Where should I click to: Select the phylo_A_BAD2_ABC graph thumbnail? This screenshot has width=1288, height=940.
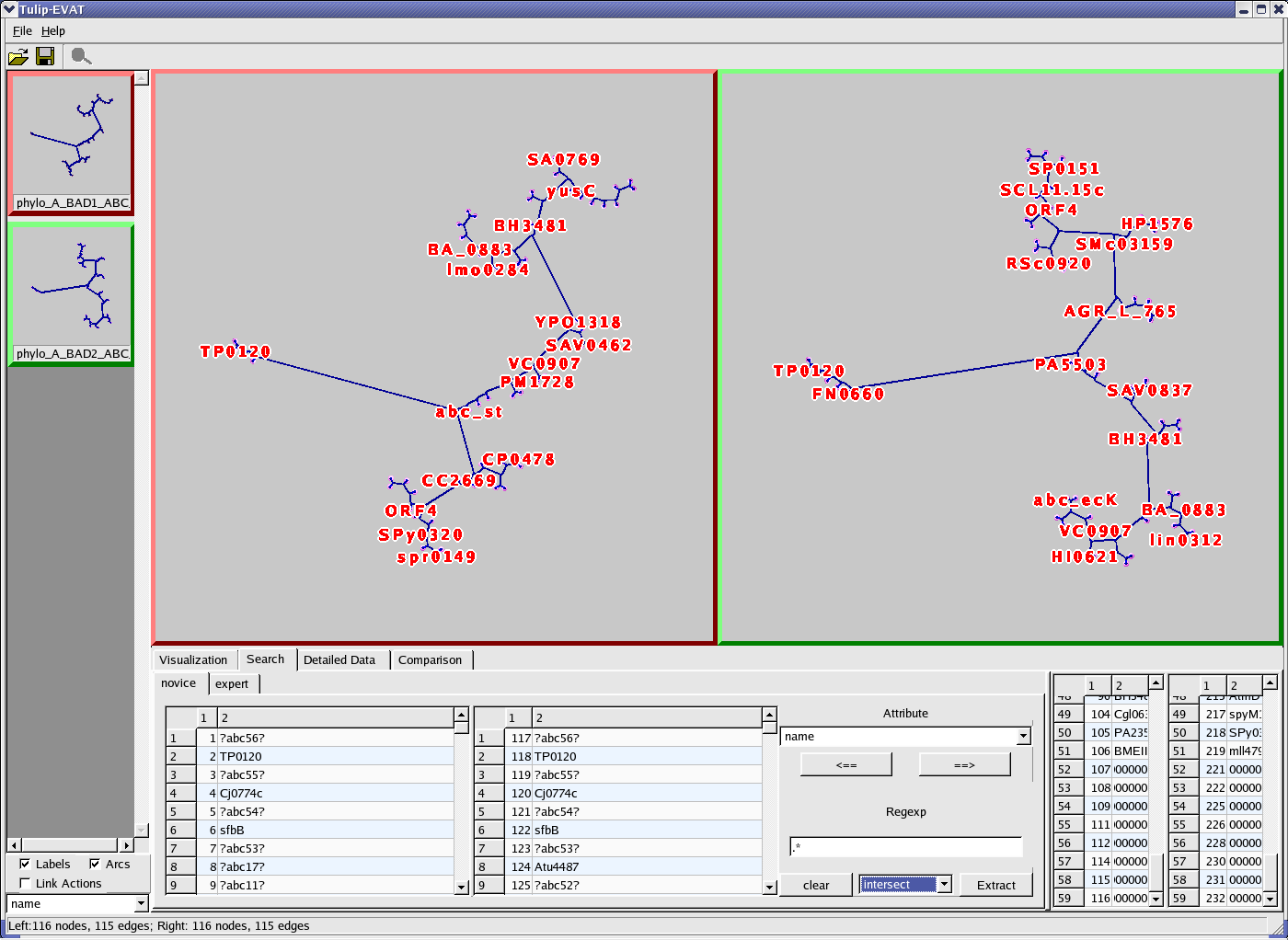coord(71,294)
